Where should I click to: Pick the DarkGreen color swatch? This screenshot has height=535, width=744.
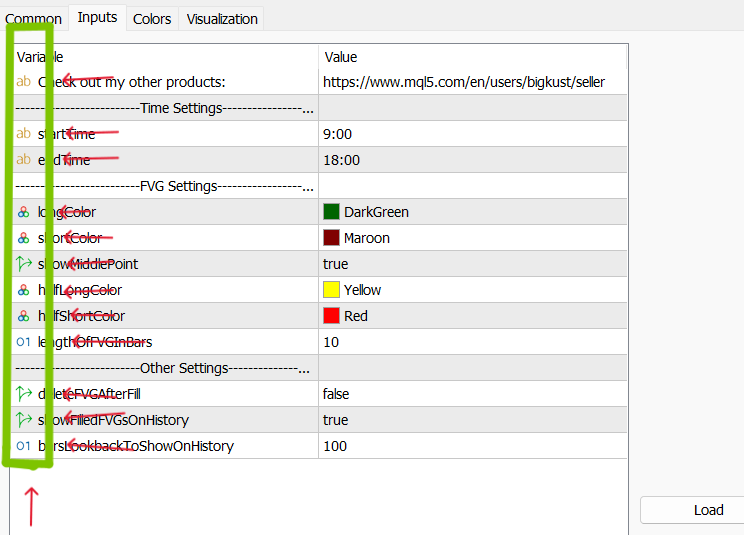[331, 212]
